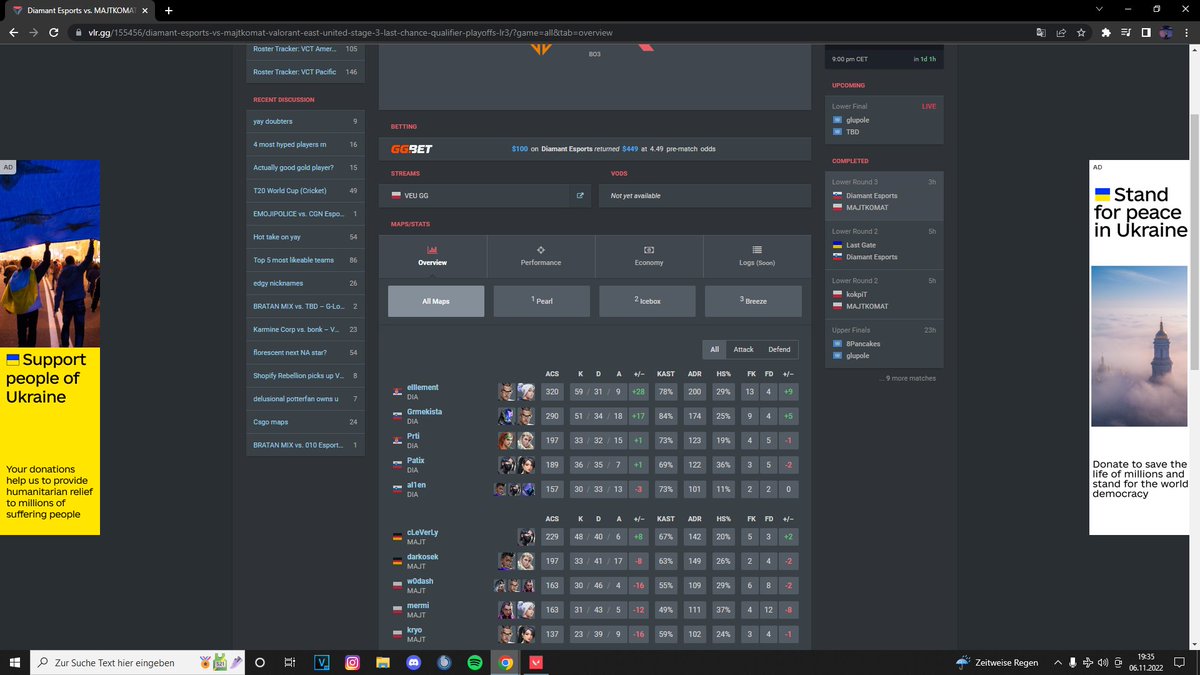Open Instagram from the taskbar
This screenshot has width=1200, height=675.
click(352, 662)
